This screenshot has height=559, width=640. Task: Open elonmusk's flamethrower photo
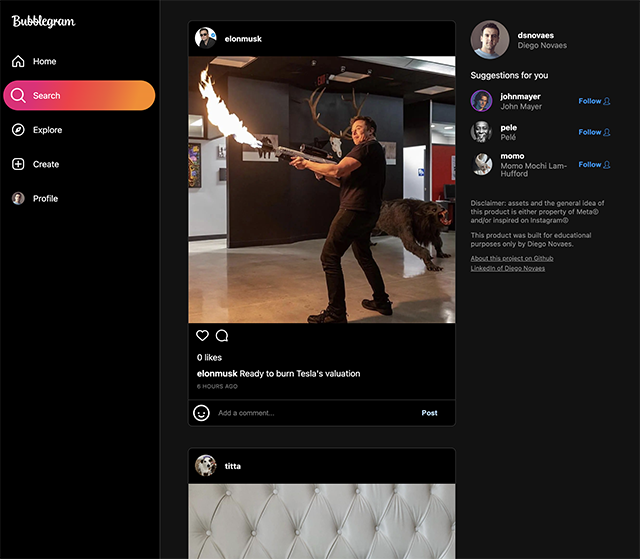coord(322,190)
